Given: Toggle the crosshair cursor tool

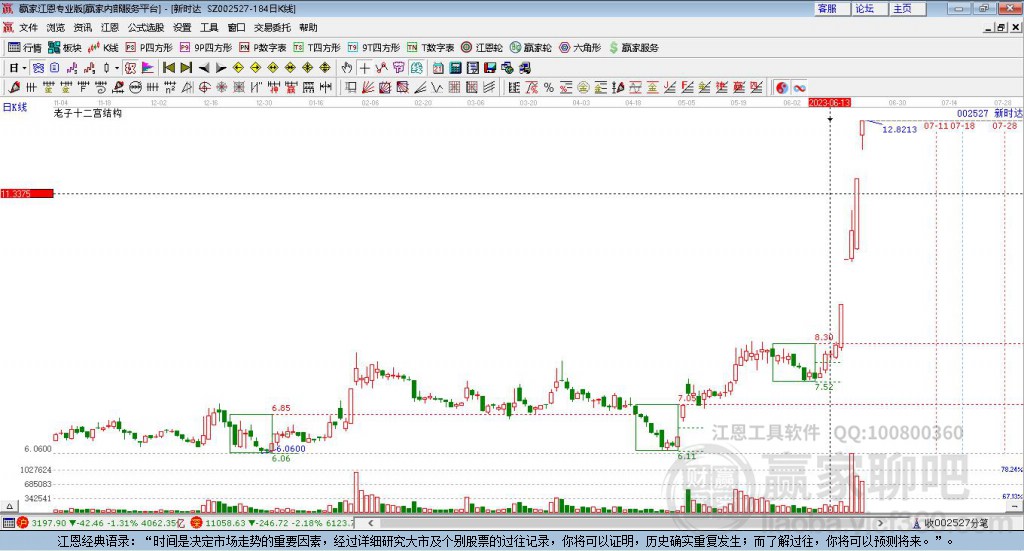Looking at the screenshot, I should [x=365, y=68].
